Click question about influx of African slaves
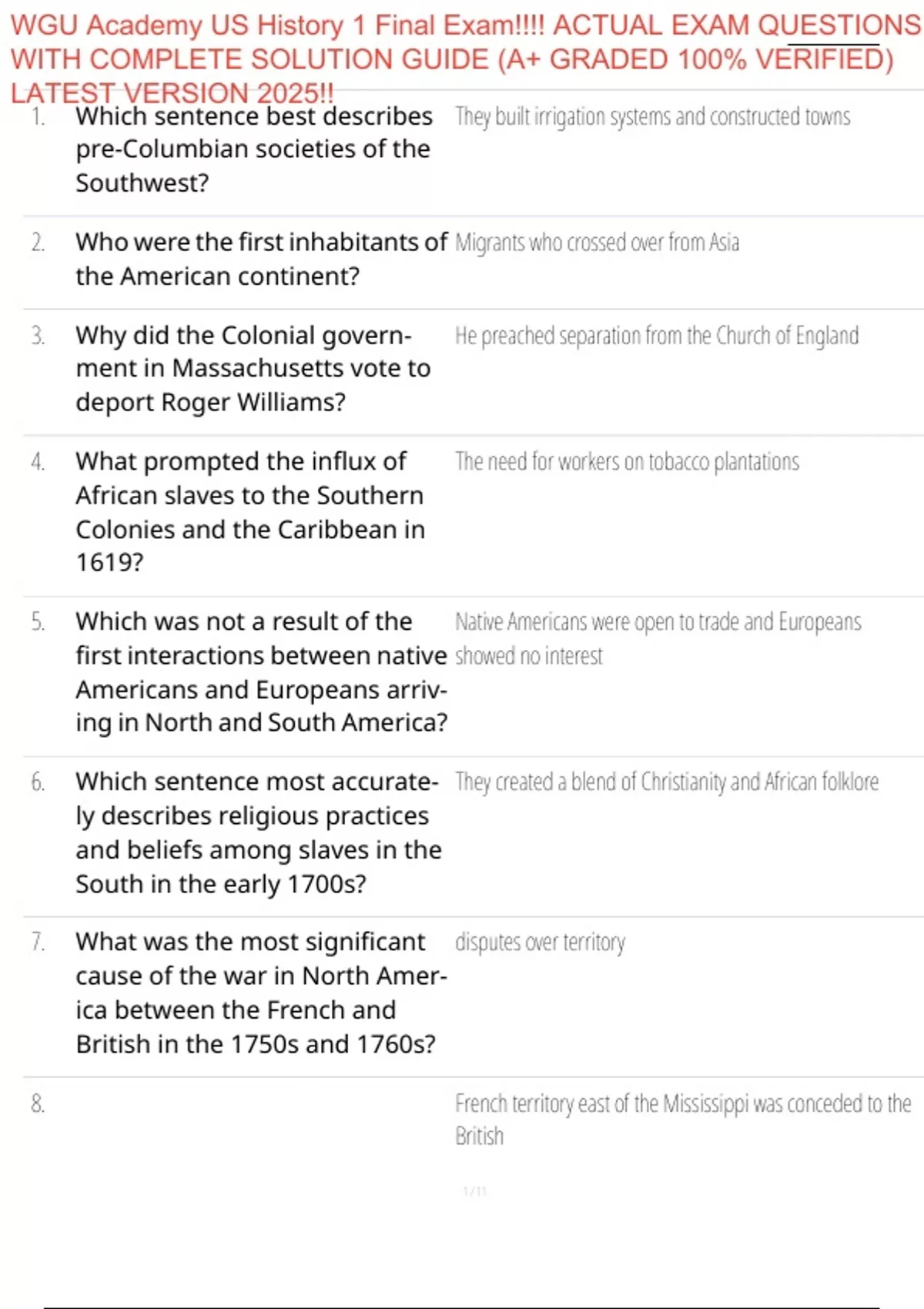The width and height of the screenshot is (924, 1309). point(250,512)
